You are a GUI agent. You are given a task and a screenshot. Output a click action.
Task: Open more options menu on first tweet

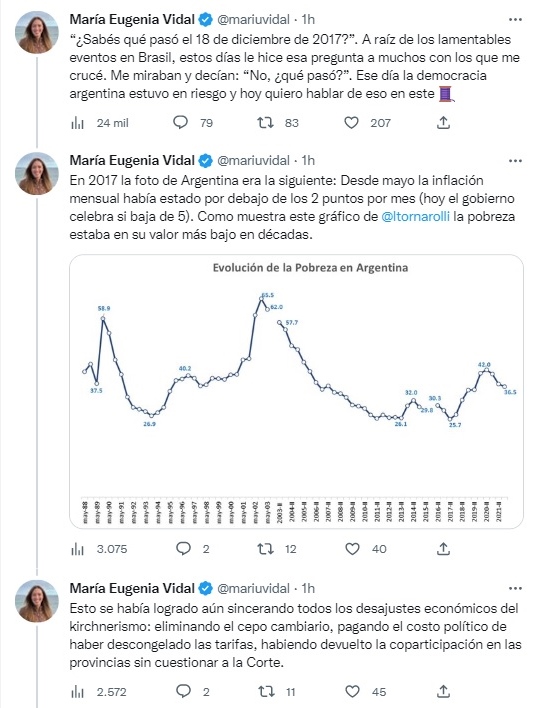click(515, 20)
